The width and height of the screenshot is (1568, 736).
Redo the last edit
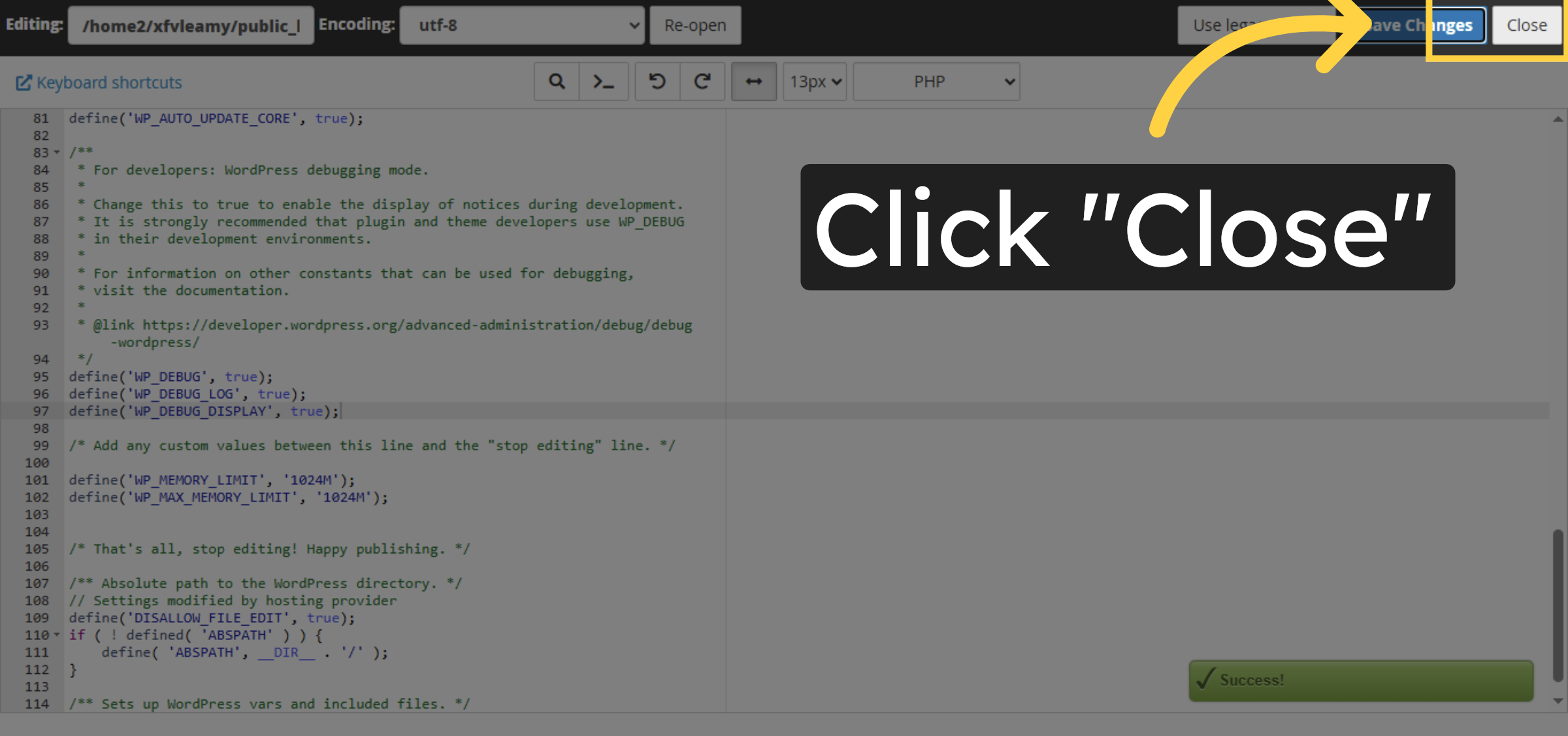tap(702, 81)
